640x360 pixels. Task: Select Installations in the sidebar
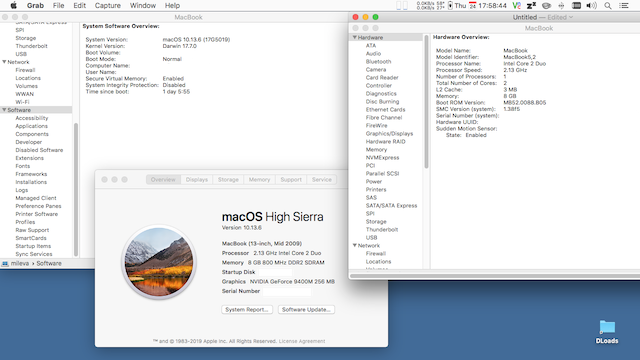tap(31, 182)
